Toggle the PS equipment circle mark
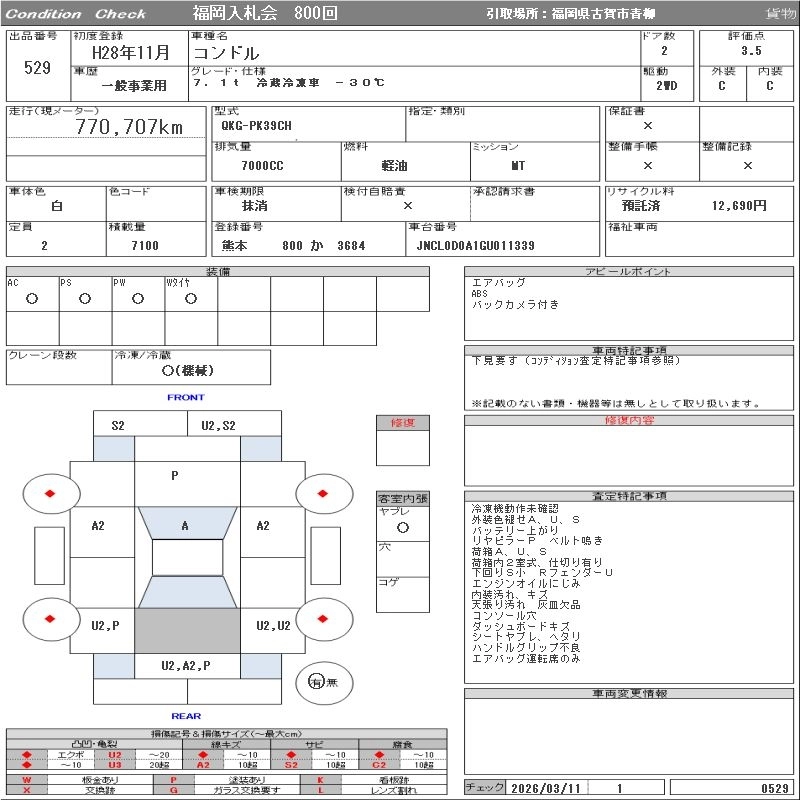 85,298
